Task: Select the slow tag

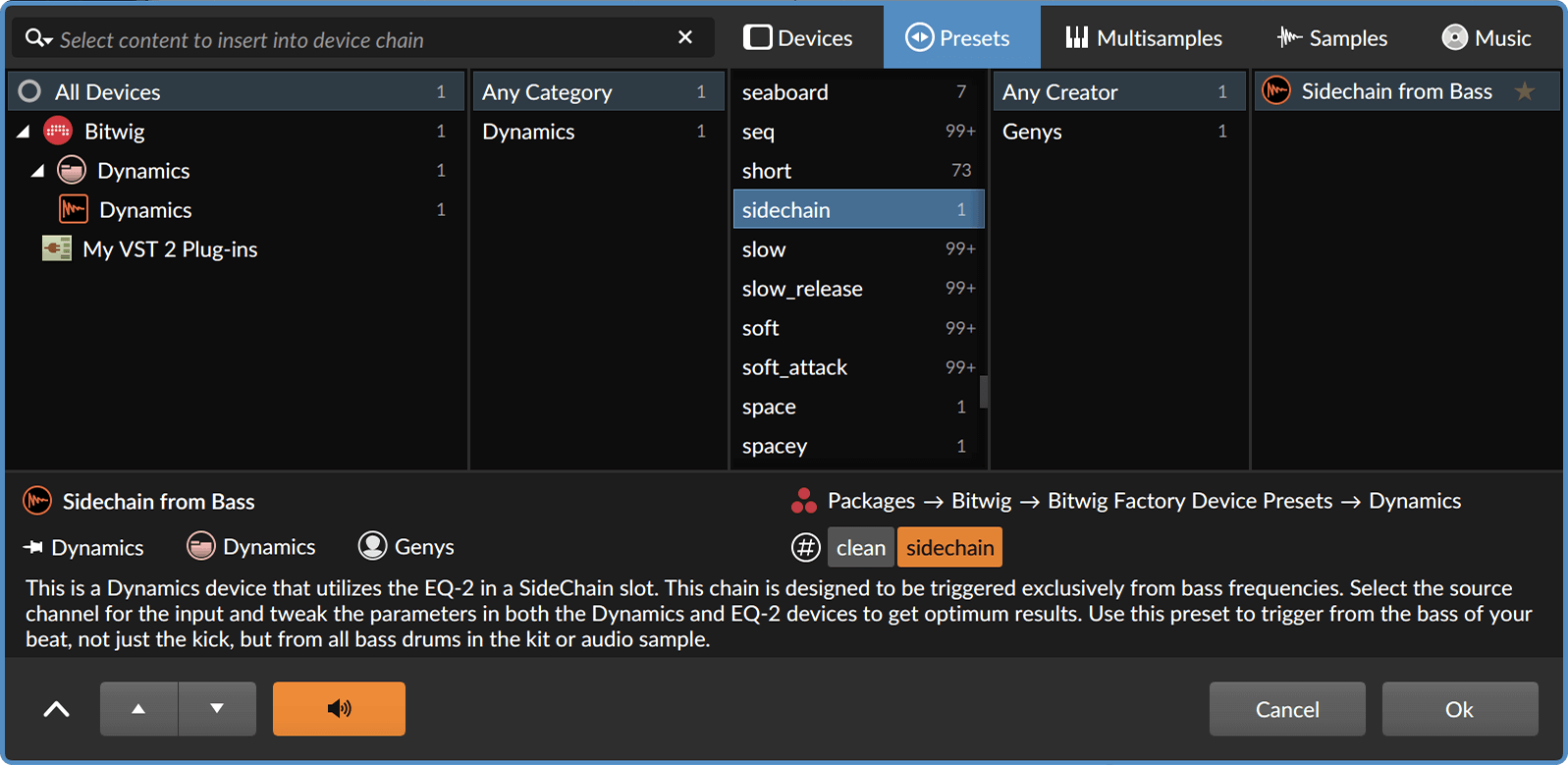Action: [x=857, y=248]
